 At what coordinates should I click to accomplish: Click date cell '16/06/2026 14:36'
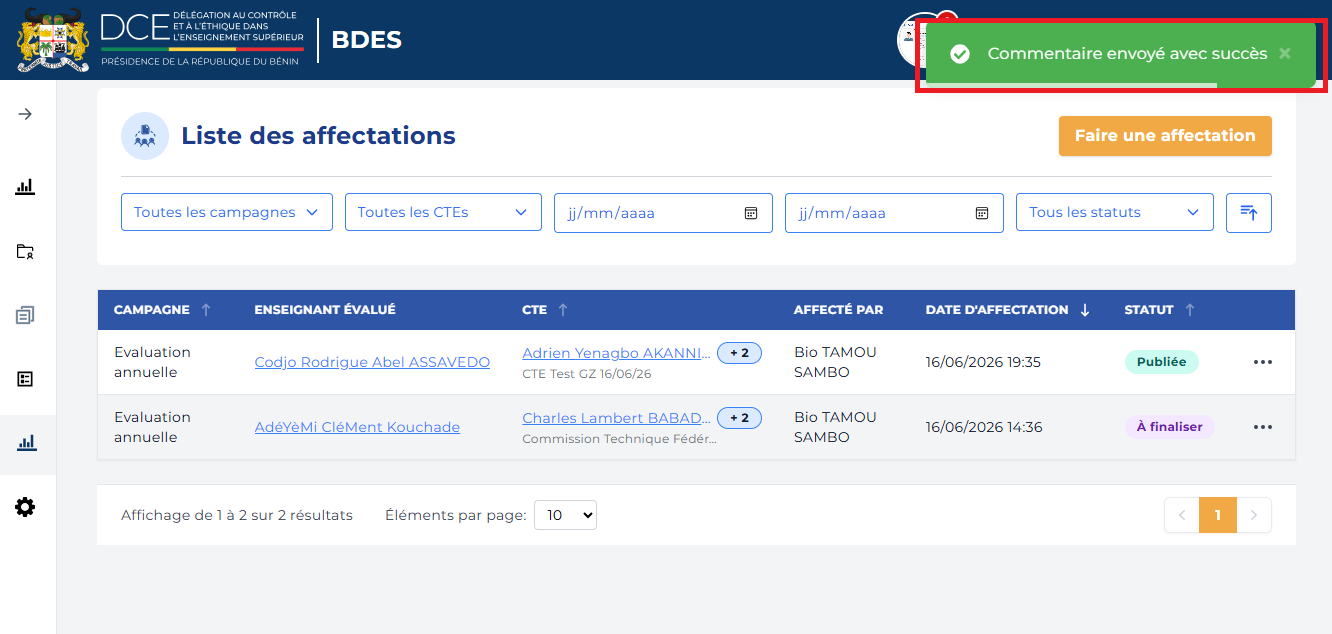(984, 427)
